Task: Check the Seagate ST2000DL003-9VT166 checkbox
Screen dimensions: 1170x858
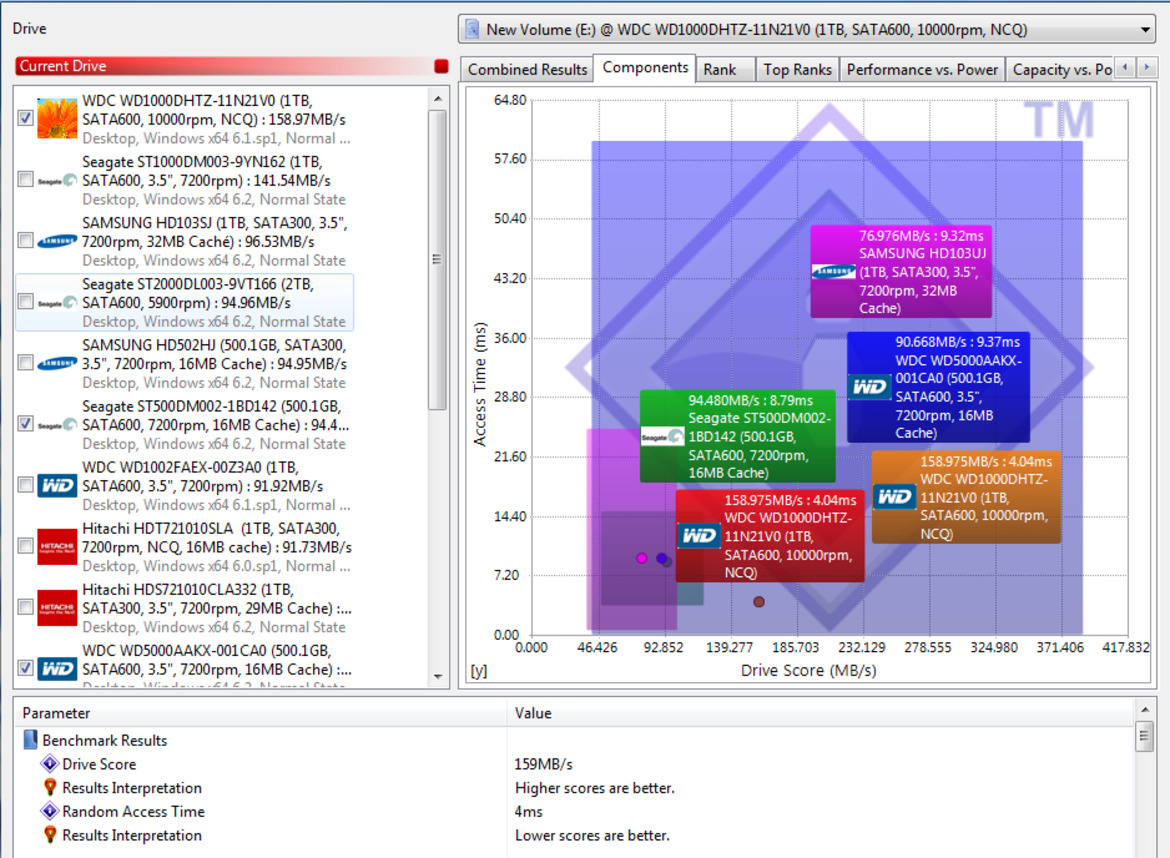Action: tap(25, 301)
